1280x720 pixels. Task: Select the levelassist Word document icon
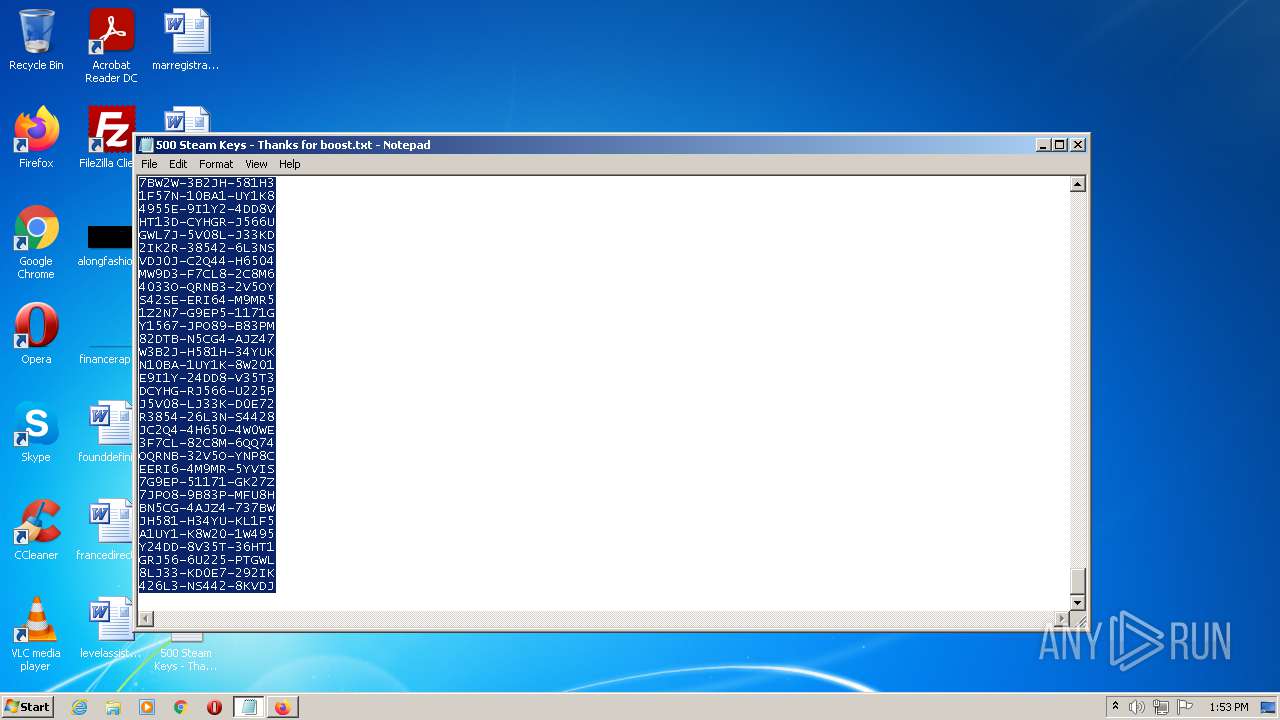pyautogui.click(x=108, y=628)
